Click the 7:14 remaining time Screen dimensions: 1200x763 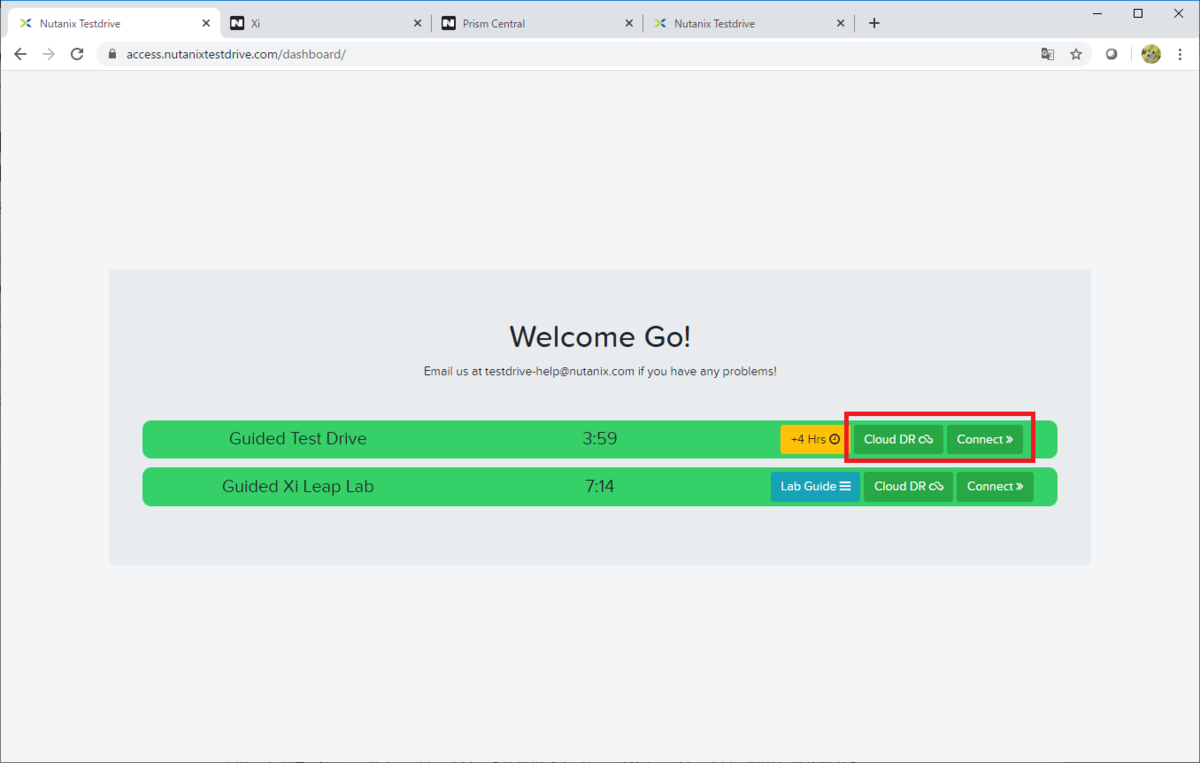[600, 486]
